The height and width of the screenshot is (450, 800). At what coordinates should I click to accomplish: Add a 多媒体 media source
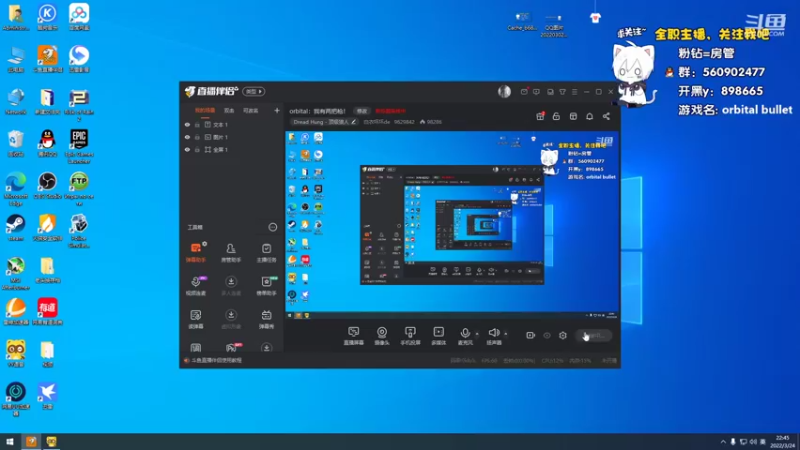click(438, 336)
